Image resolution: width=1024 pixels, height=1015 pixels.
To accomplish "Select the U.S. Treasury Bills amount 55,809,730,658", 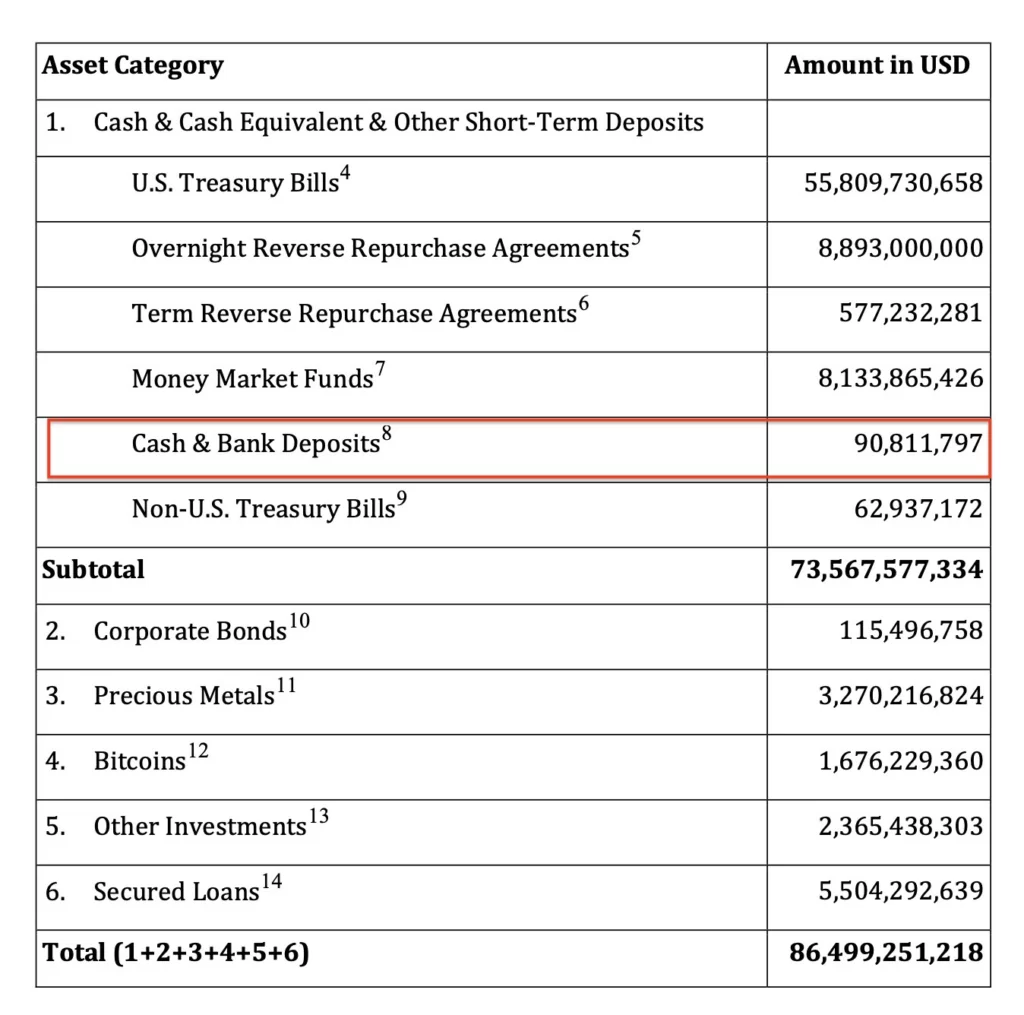I will pos(893,184).
